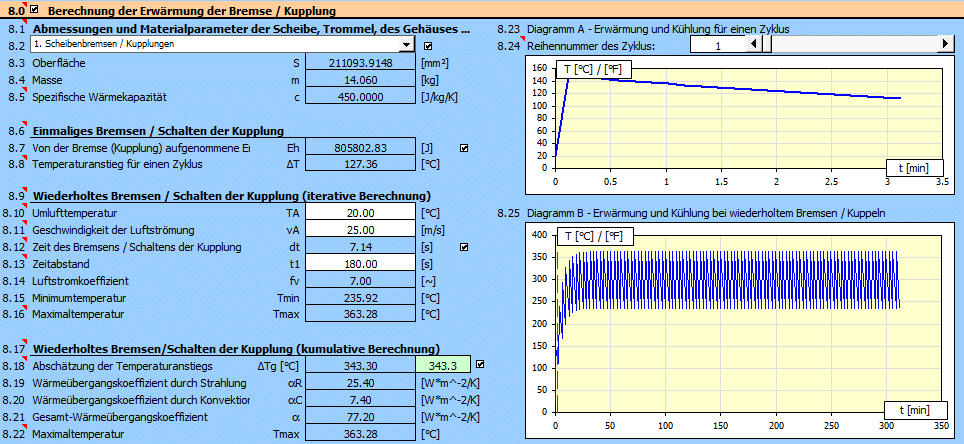Select convection coefficient αC value 7.40
This screenshot has height=444, width=964.
pyautogui.click(x=361, y=400)
